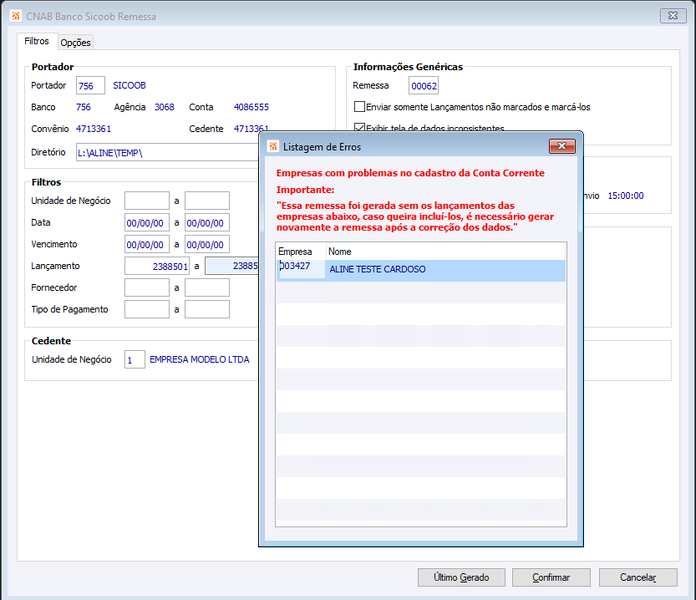Click the Vencimento end date field
Image resolution: width=696 pixels, height=600 pixels.
(207, 244)
